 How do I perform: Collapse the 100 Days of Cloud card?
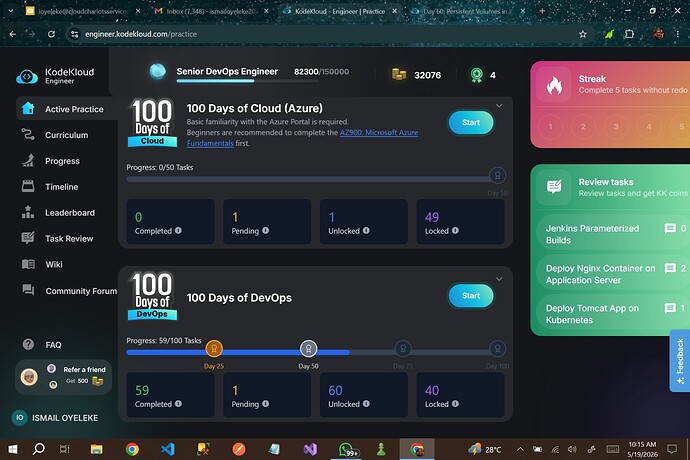coord(499,106)
